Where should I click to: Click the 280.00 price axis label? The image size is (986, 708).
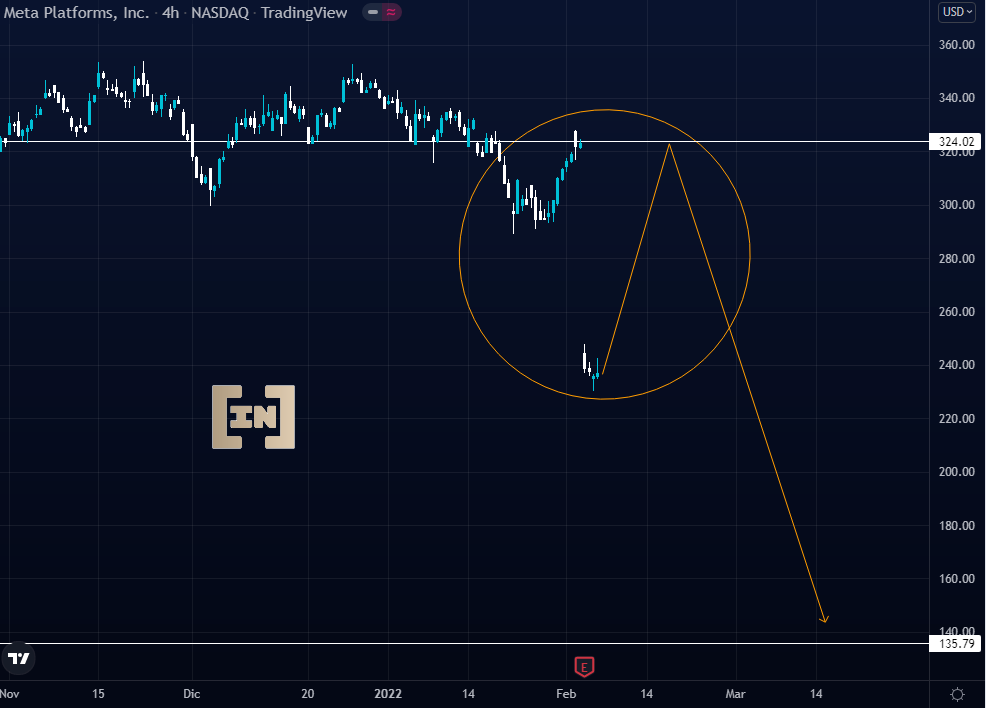tap(956, 258)
